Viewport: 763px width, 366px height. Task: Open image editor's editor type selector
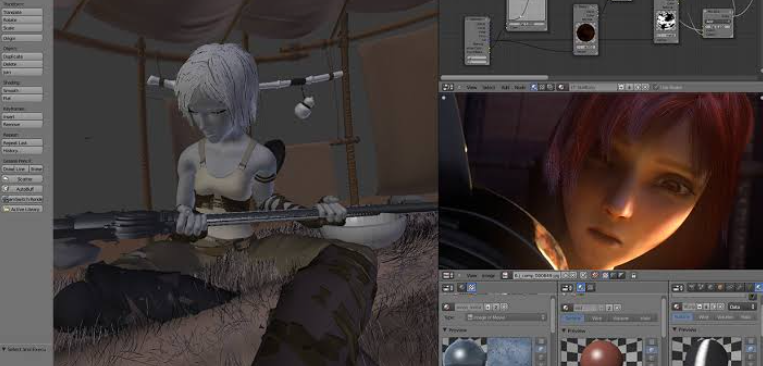pos(448,275)
